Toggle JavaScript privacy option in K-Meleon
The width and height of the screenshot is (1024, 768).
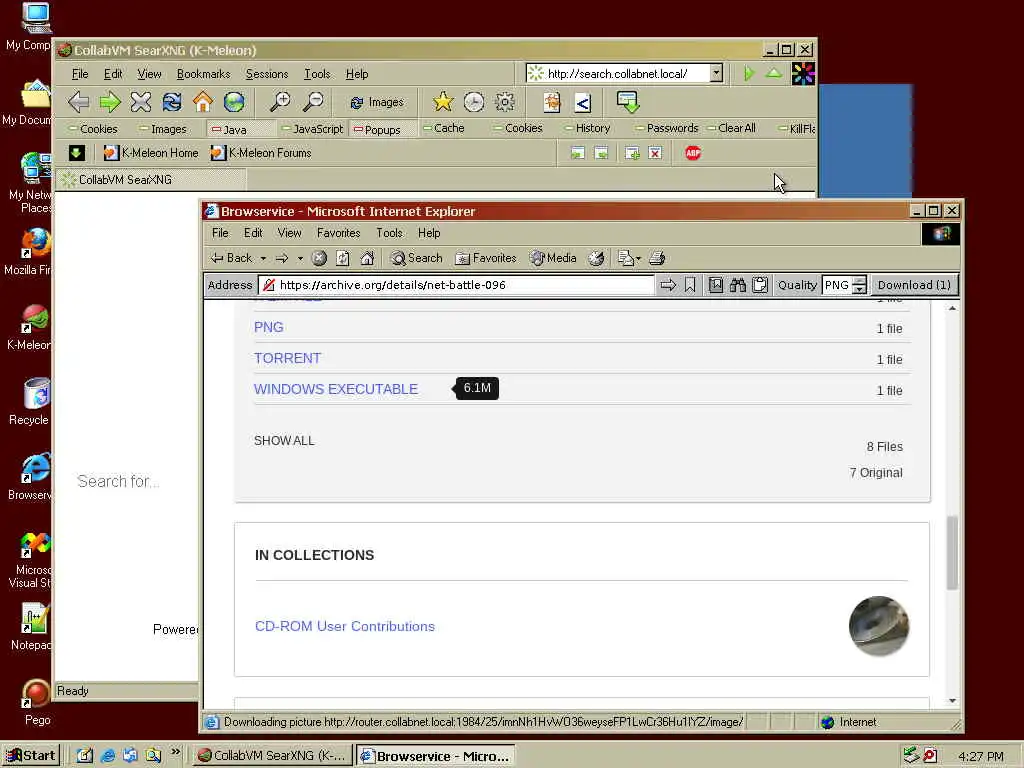[x=312, y=129]
